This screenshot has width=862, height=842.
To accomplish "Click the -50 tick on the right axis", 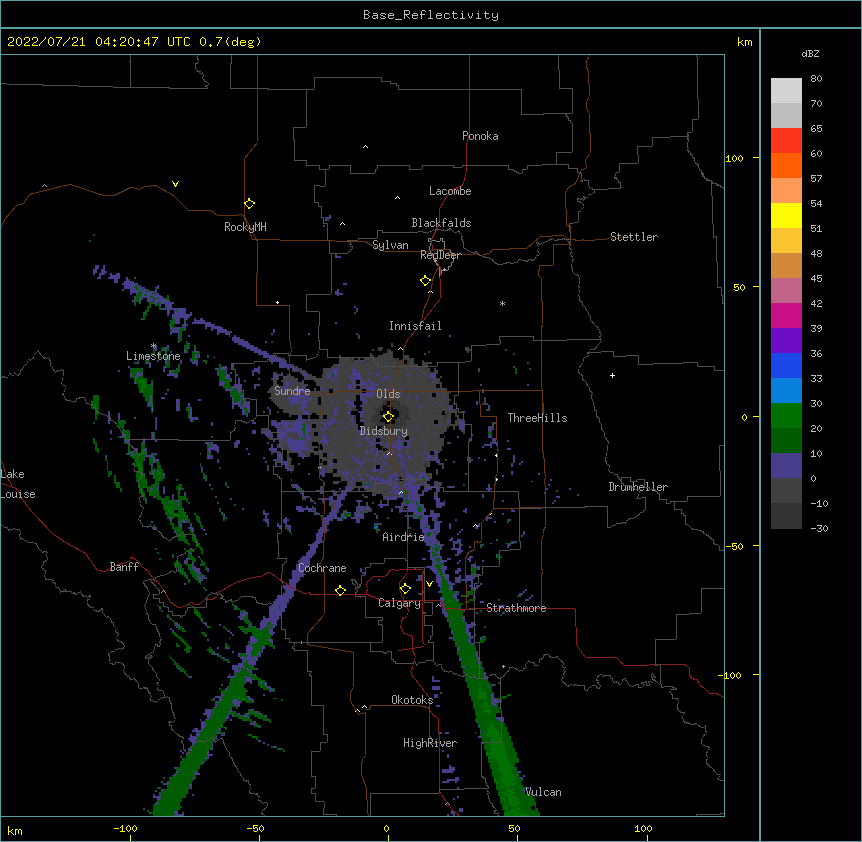I will tap(734, 546).
